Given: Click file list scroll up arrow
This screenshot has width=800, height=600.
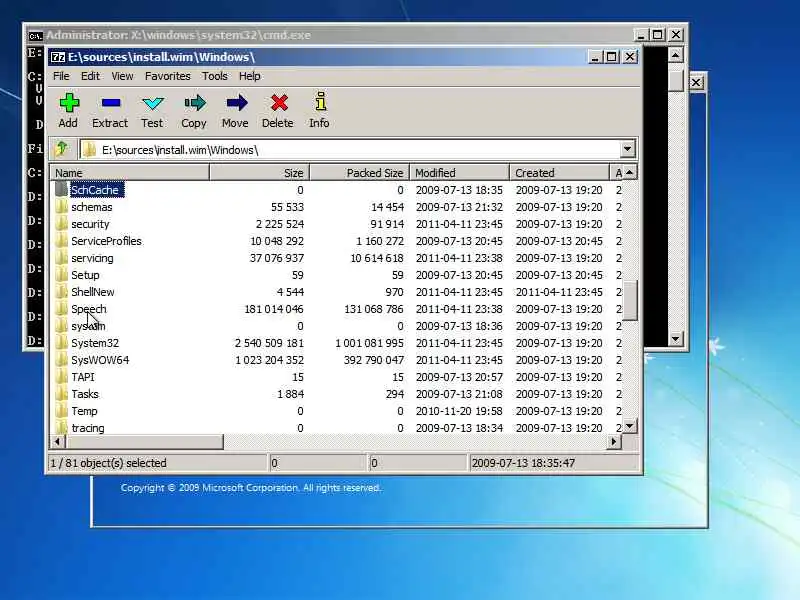Looking at the screenshot, I should point(630,173).
